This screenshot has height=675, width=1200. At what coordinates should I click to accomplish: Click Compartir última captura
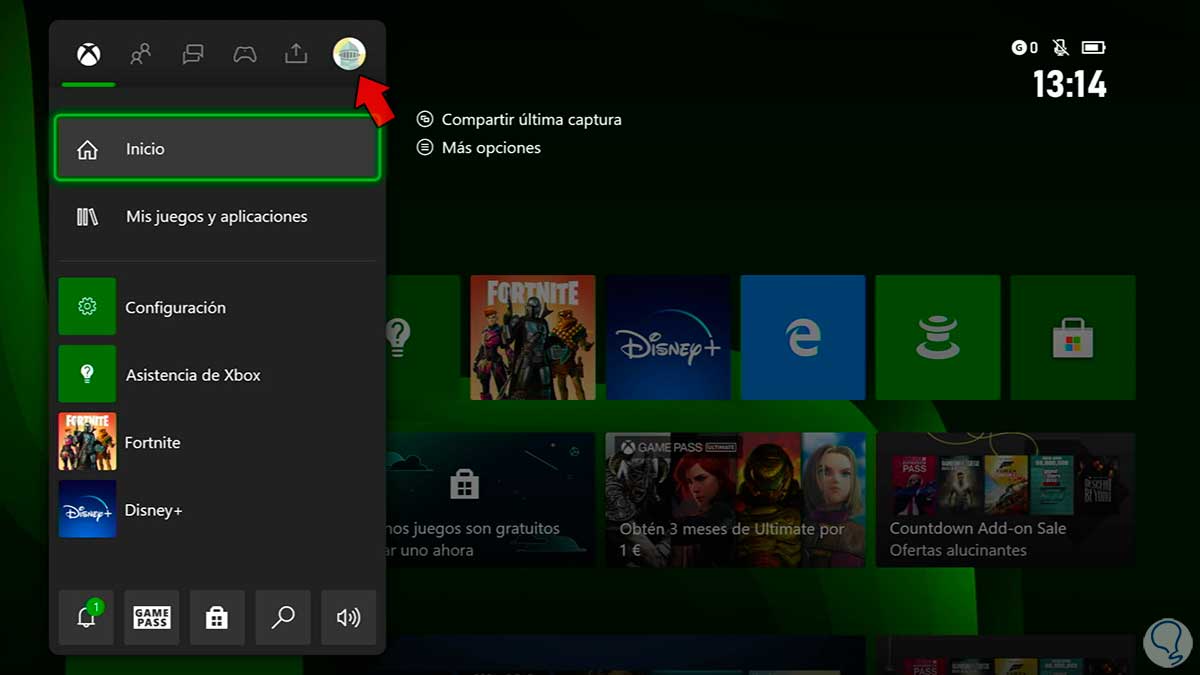[531, 119]
